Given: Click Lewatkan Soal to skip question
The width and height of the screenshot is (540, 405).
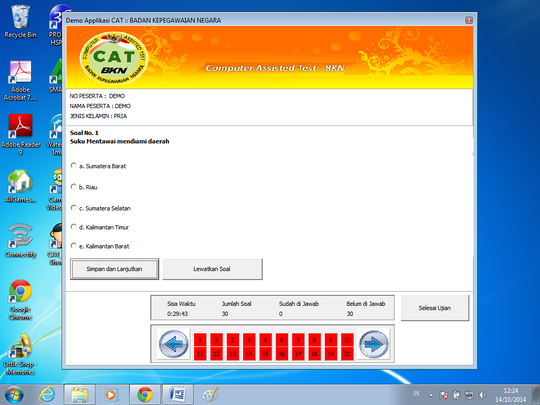Looking at the screenshot, I should [x=212, y=269].
